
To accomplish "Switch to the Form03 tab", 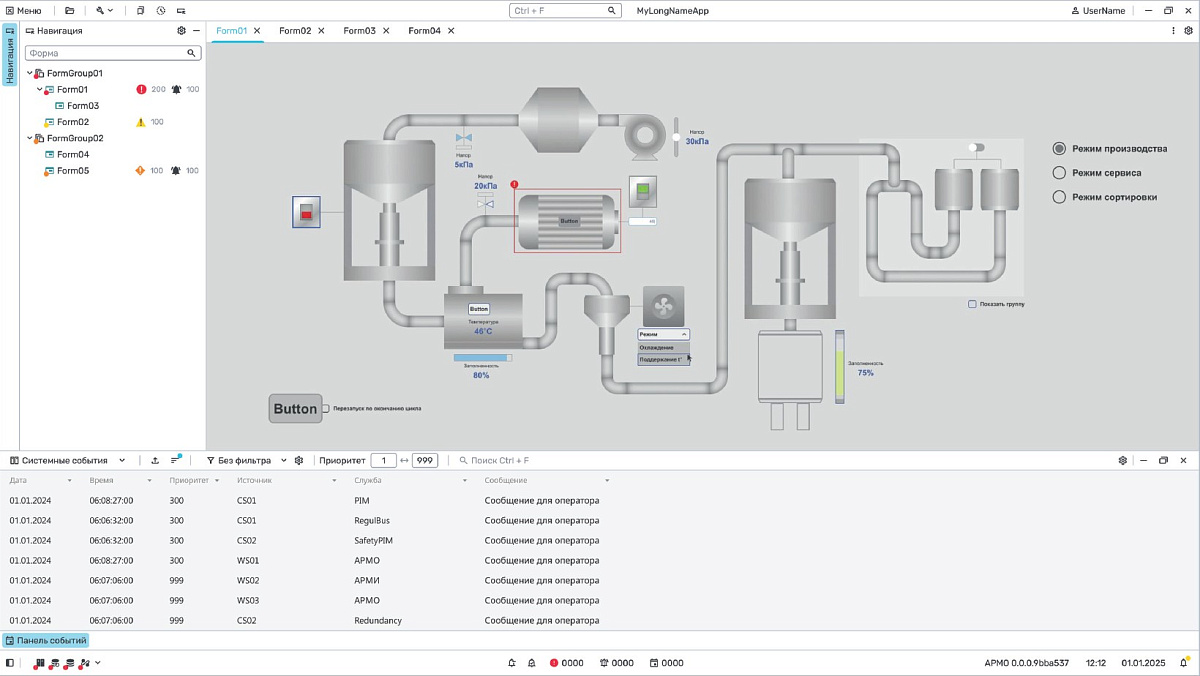I will [x=359, y=31].
